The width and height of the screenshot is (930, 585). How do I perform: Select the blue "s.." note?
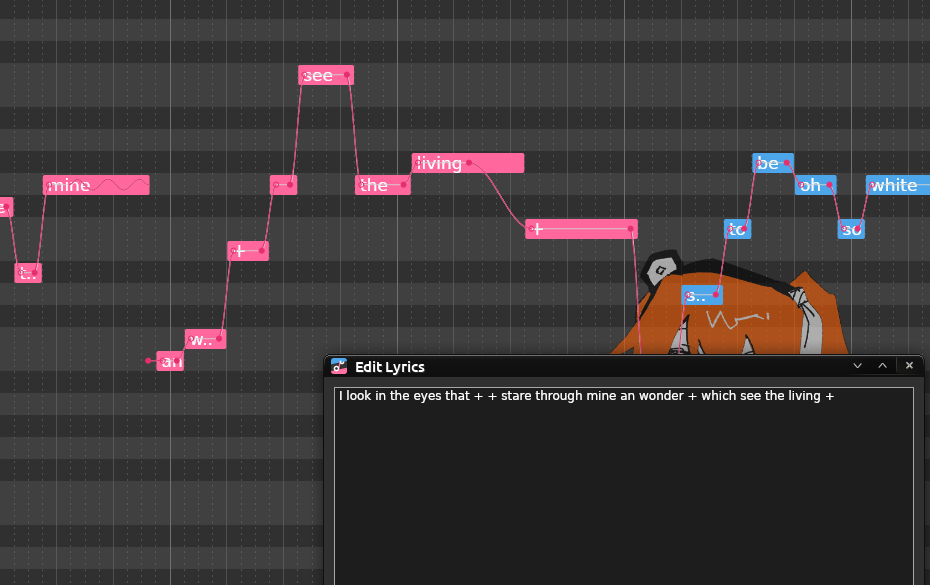(x=701, y=295)
